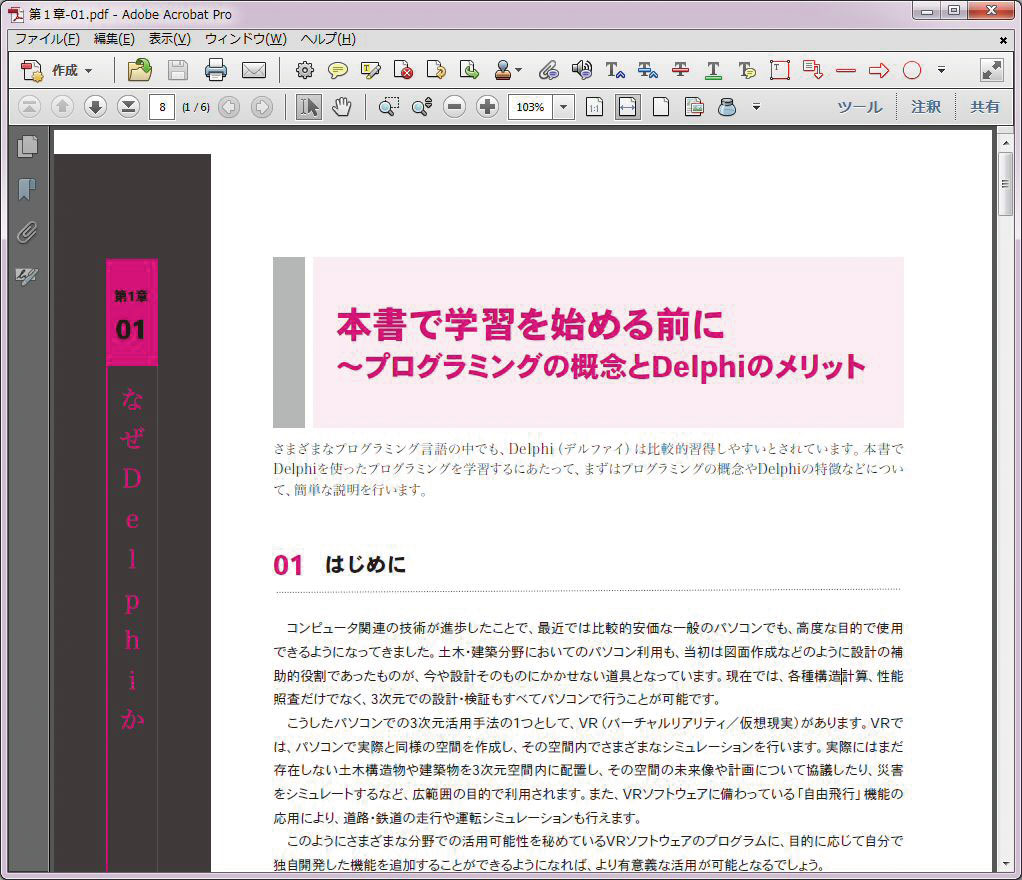This screenshot has height=880, width=1022.
Task: Select the marquee zoom tool
Action: point(388,107)
